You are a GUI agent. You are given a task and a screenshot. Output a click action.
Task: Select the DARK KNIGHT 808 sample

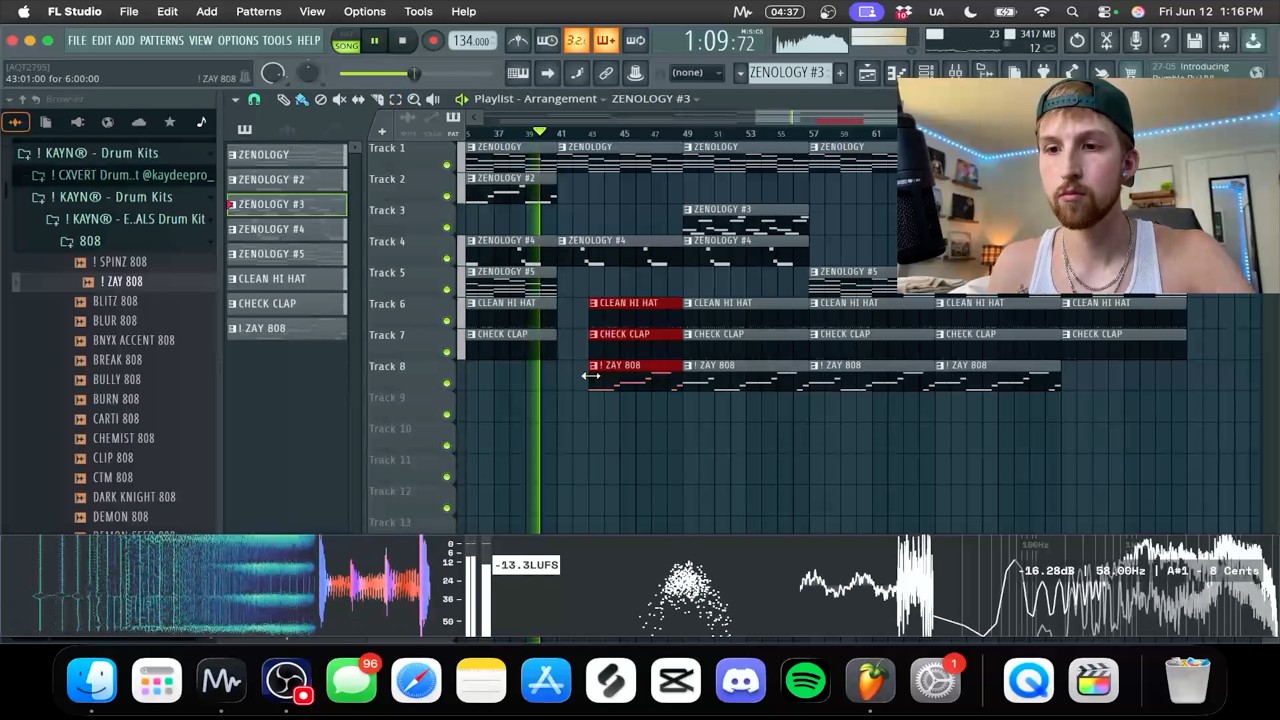coord(125,497)
